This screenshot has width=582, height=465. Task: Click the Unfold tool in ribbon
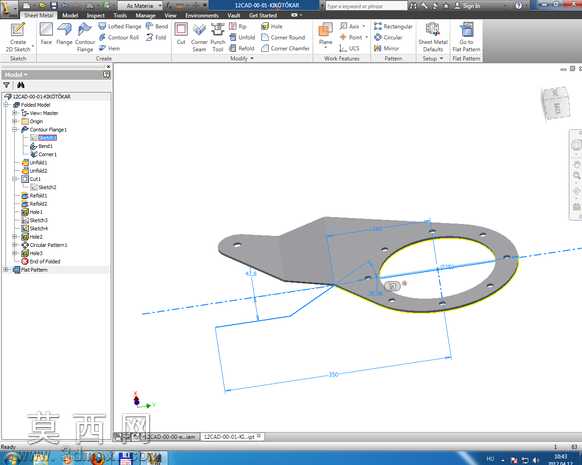(242, 37)
